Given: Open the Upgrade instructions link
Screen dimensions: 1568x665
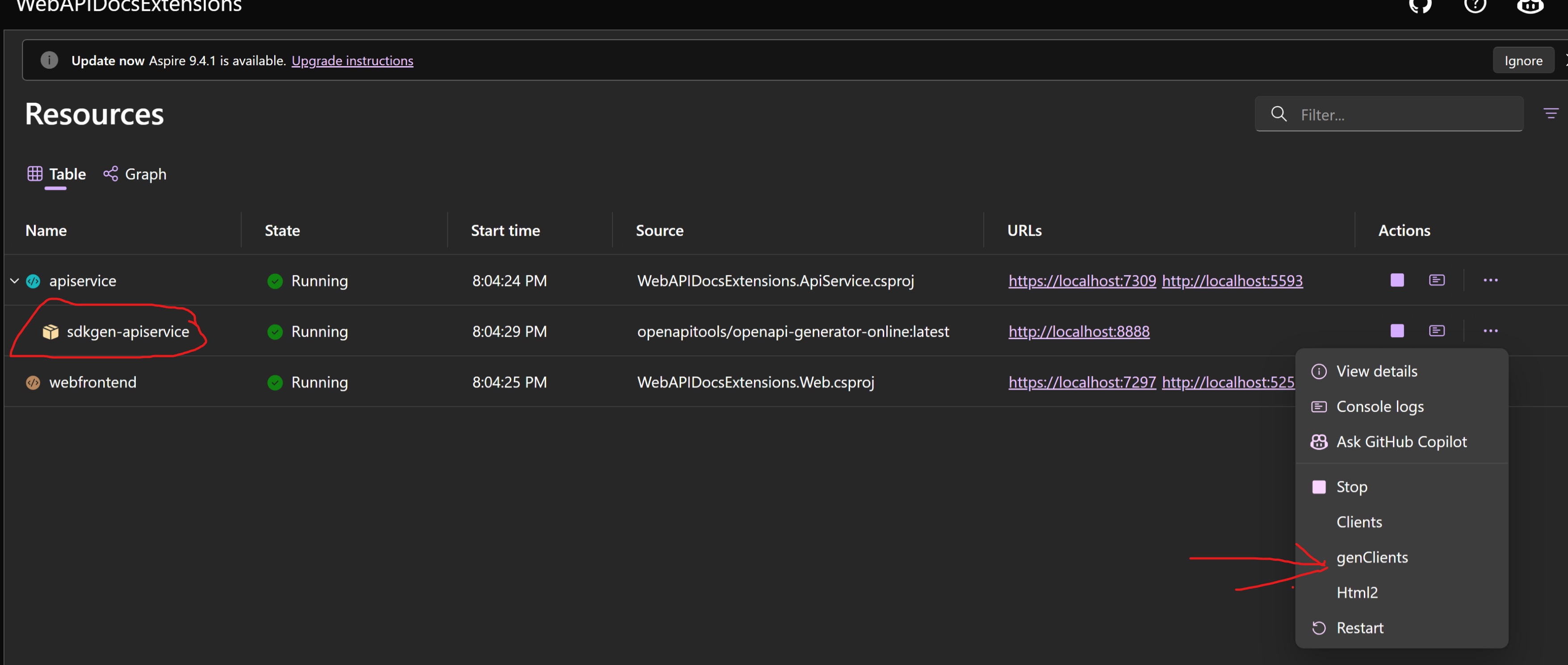Looking at the screenshot, I should coord(352,60).
